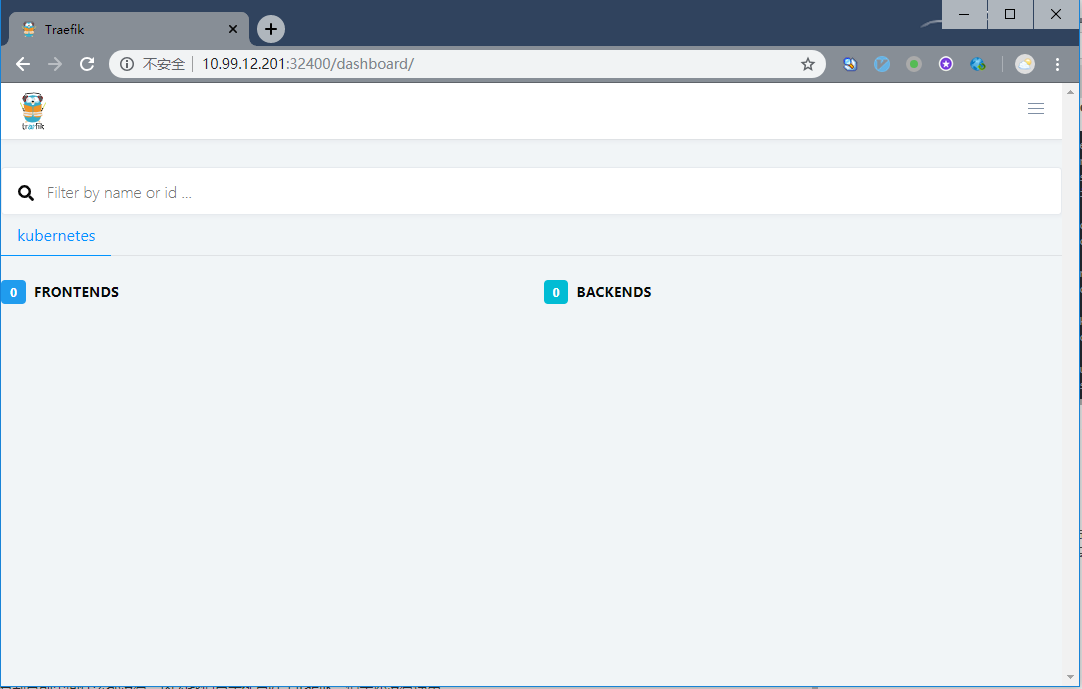The width and height of the screenshot is (1082, 689).
Task: Open the purple star extension icon
Action: 945,64
